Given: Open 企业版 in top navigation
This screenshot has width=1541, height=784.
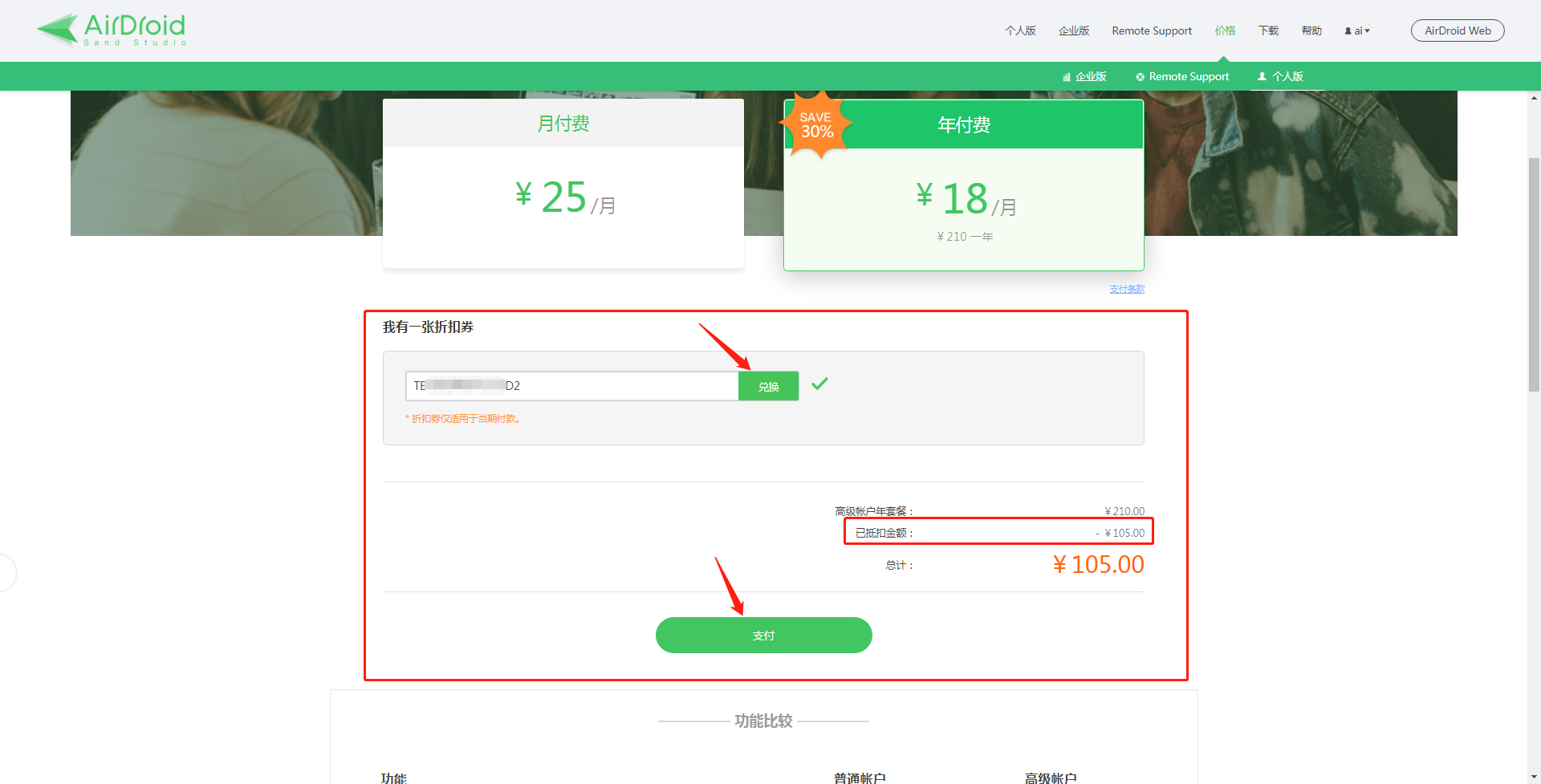Looking at the screenshot, I should [1074, 30].
